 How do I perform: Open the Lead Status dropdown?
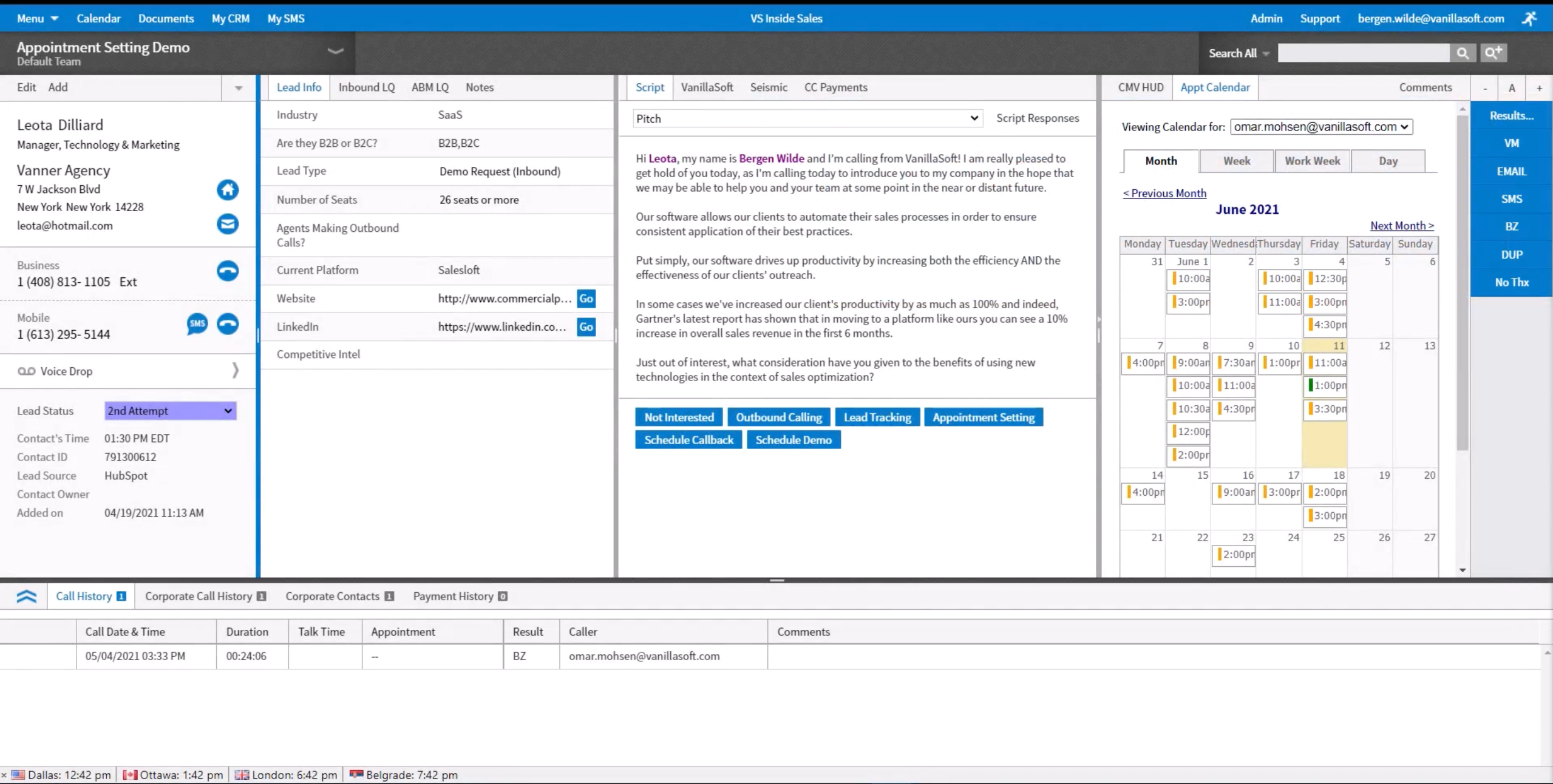[x=171, y=411]
